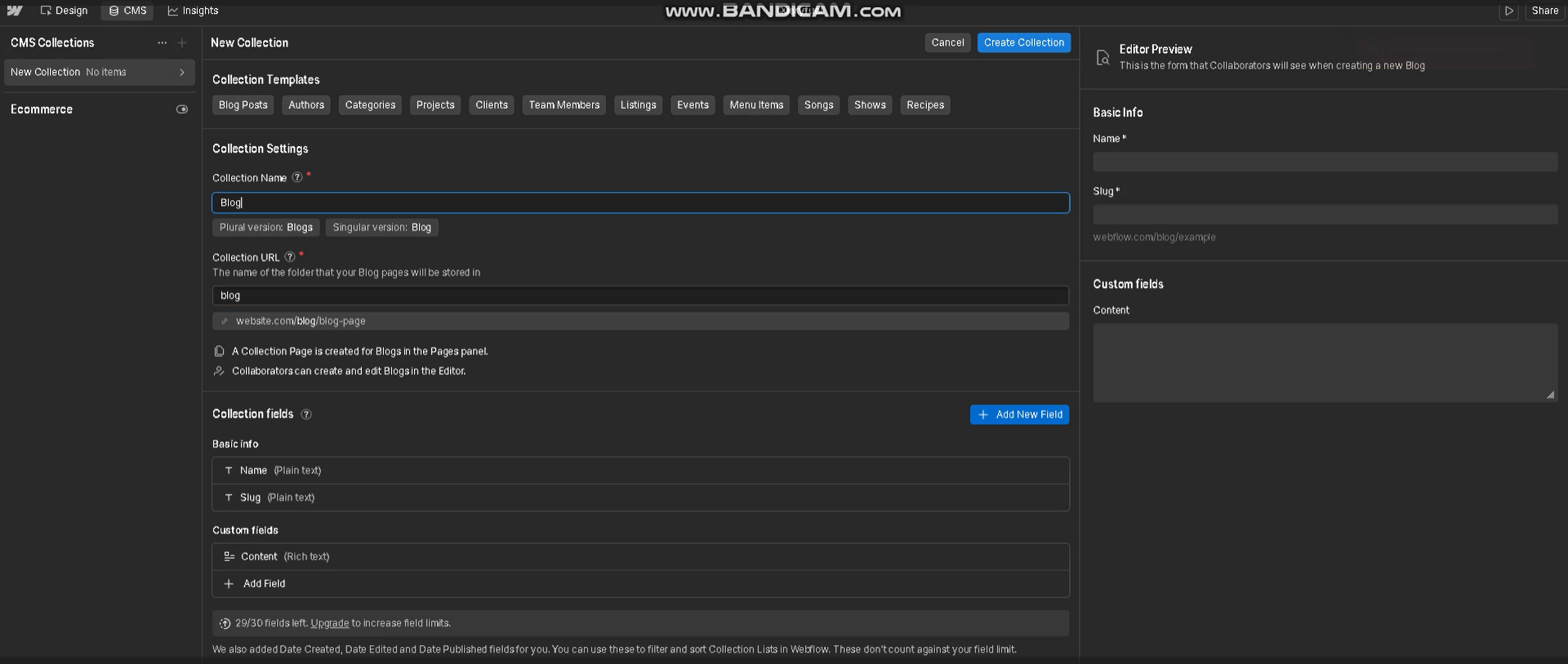Viewport: 1568px width, 664px height.
Task: Click help icon next to Collection URL
Action: coord(290,256)
